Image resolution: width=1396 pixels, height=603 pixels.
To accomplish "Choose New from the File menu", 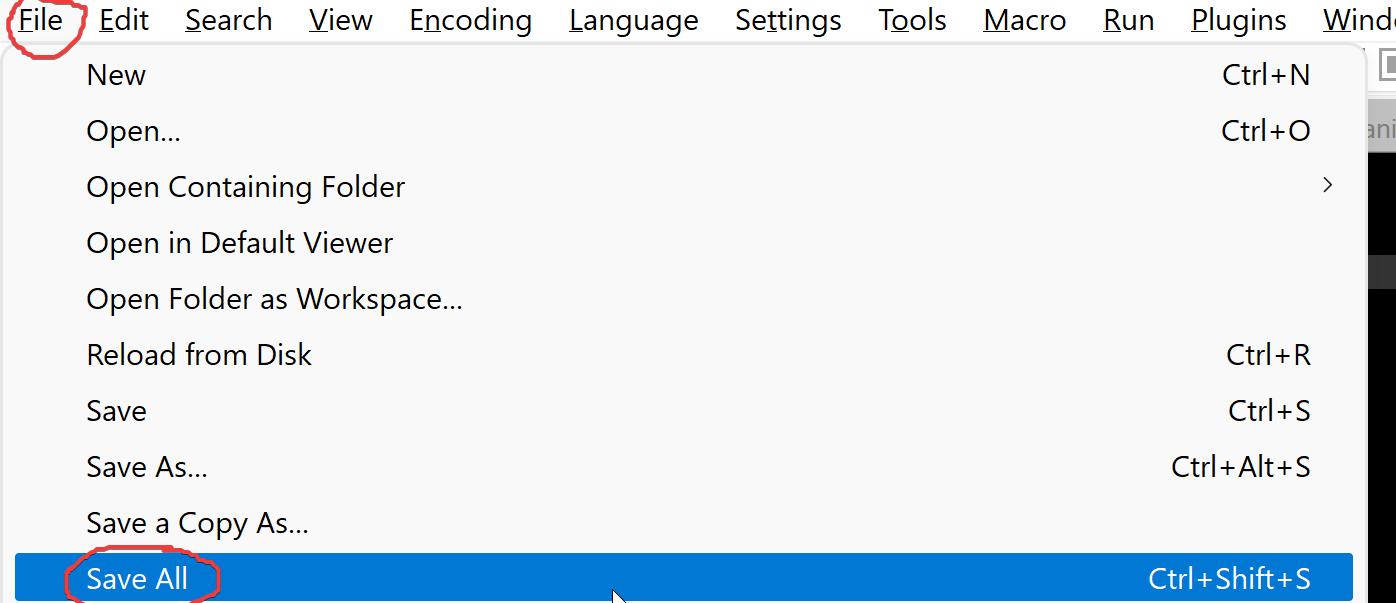I will pos(116,75).
